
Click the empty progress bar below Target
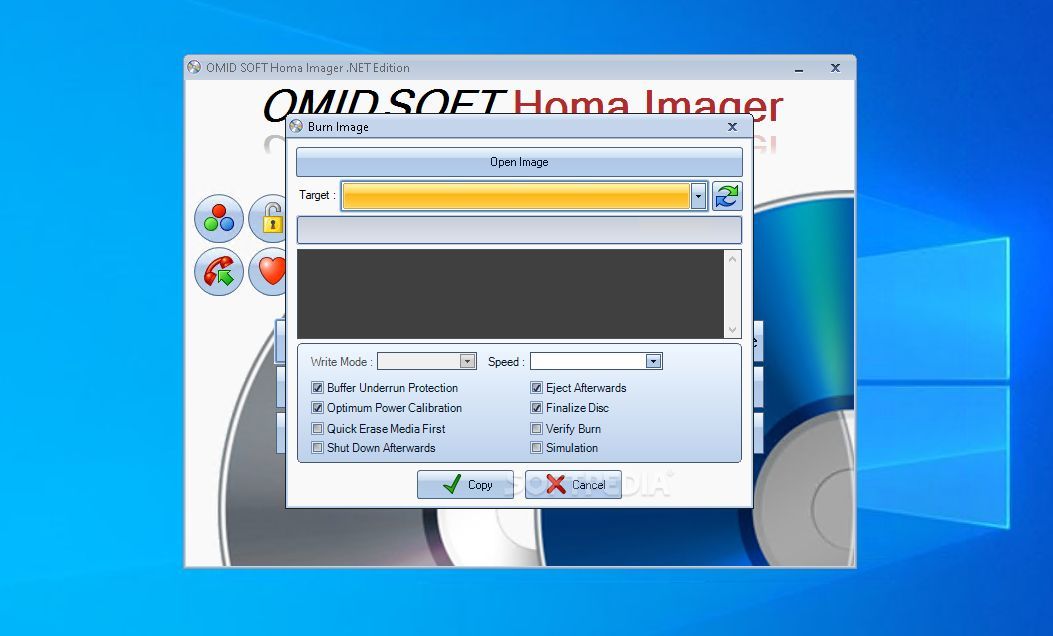(x=519, y=230)
